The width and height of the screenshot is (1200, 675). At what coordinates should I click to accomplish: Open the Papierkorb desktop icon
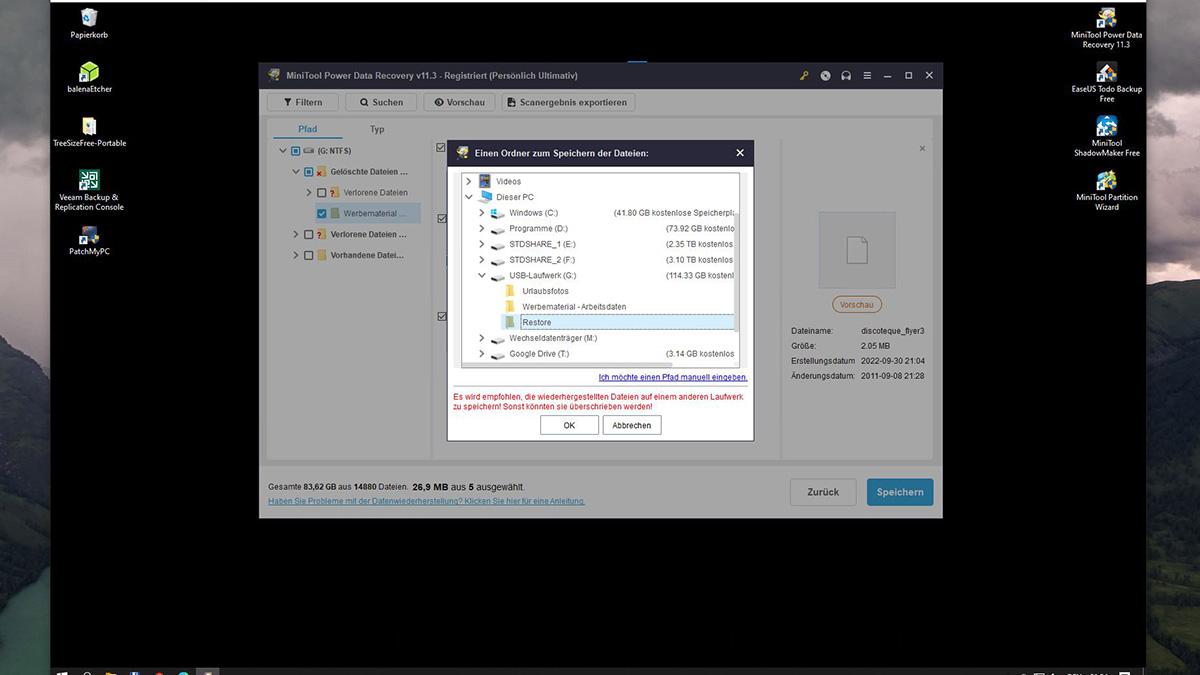point(89,22)
